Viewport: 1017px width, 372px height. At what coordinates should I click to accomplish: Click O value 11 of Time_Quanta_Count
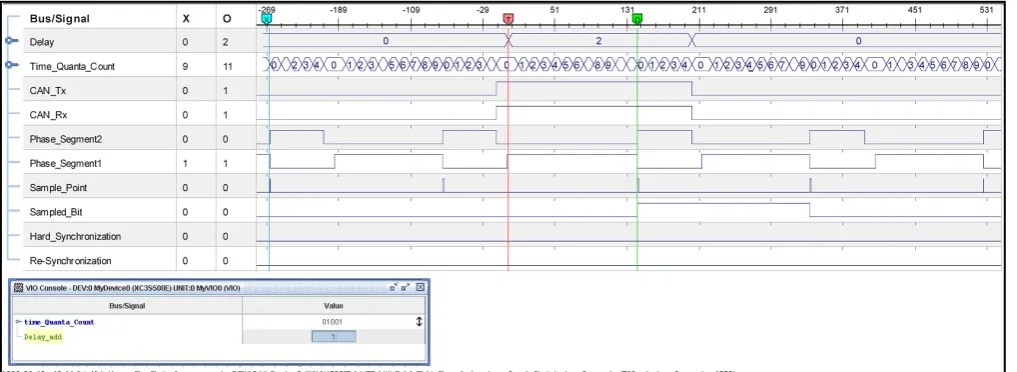pos(226,66)
